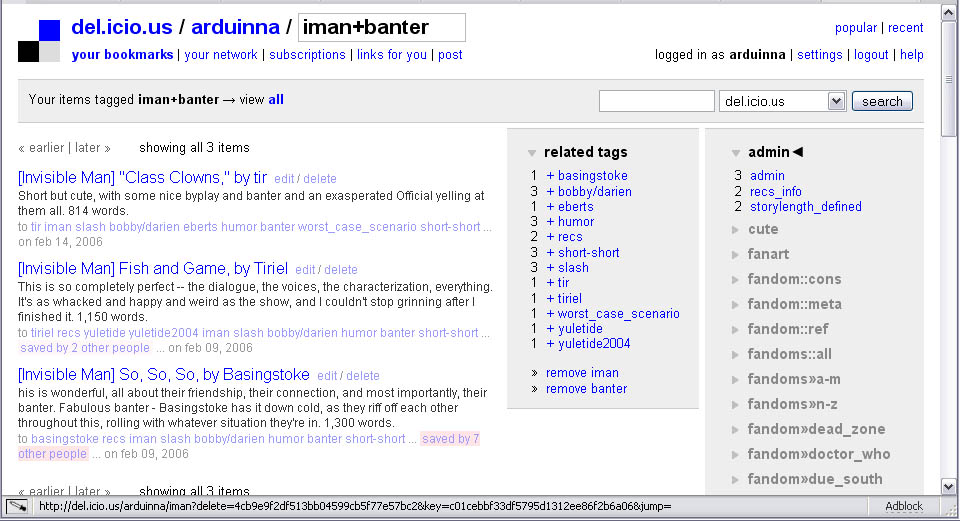Edit the So, So, So bookmark
960x521 pixels.
[x=327, y=376]
